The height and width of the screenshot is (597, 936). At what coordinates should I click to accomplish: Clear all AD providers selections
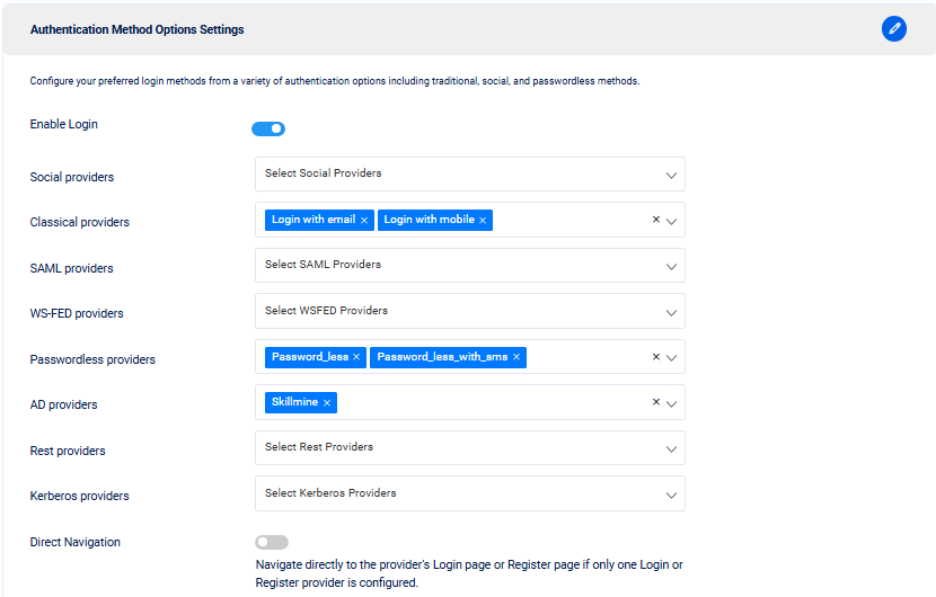[x=656, y=402]
